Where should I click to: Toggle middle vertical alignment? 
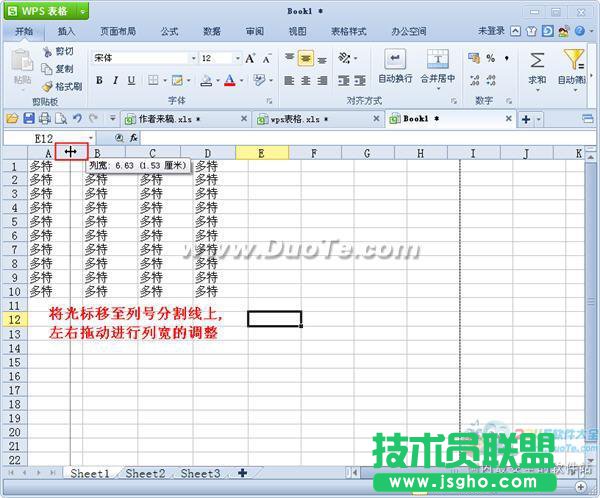click(x=306, y=58)
